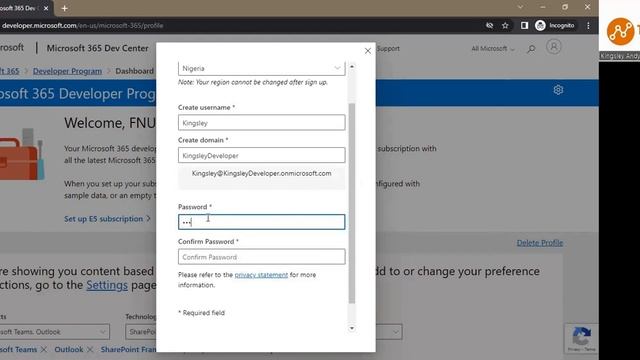Open a new browser tab
The image size is (640, 360).
pyautogui.click(x=64, y=8)
